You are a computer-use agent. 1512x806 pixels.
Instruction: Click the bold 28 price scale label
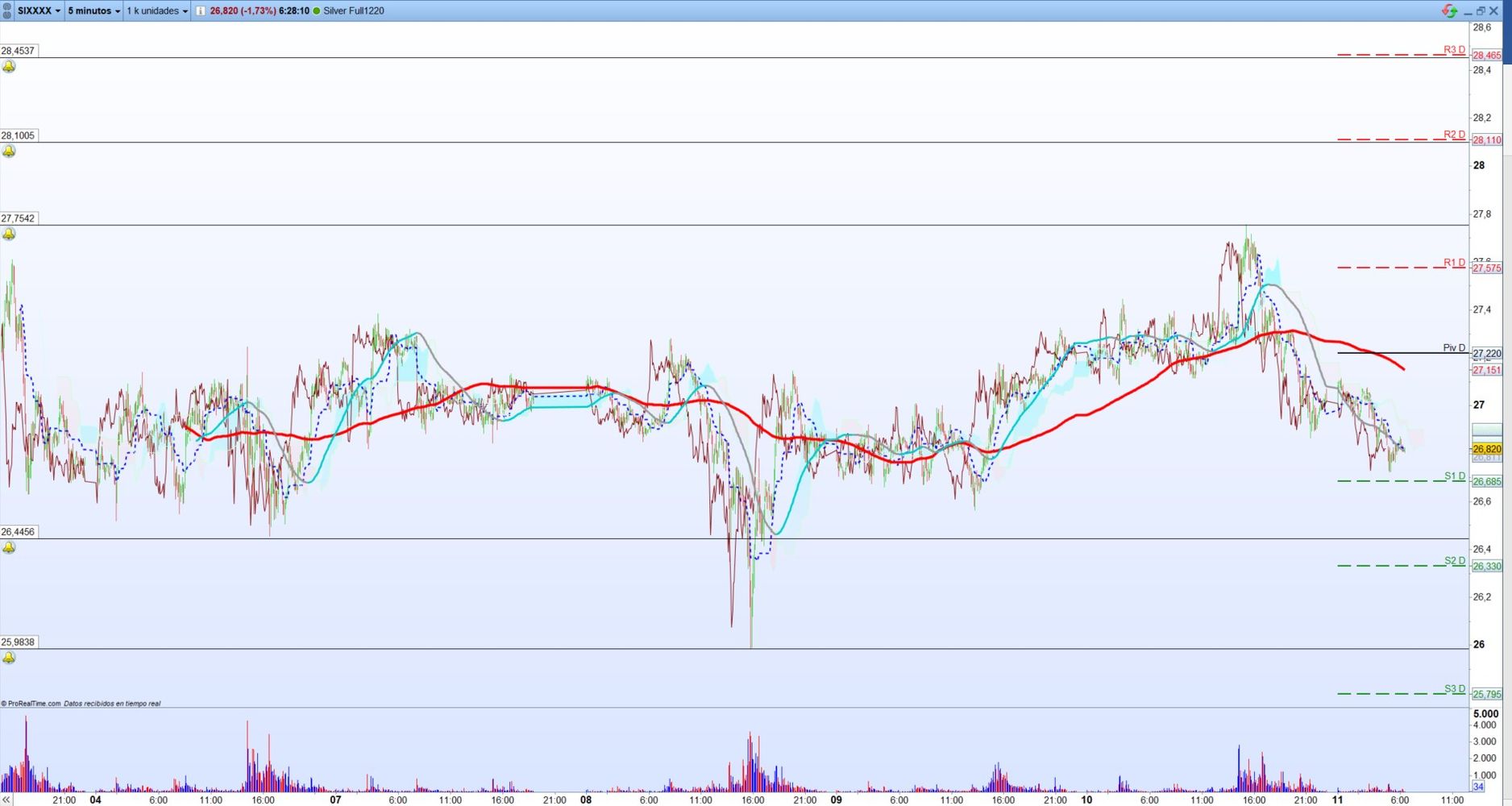pyautogui.click(x=1479, y=165)
